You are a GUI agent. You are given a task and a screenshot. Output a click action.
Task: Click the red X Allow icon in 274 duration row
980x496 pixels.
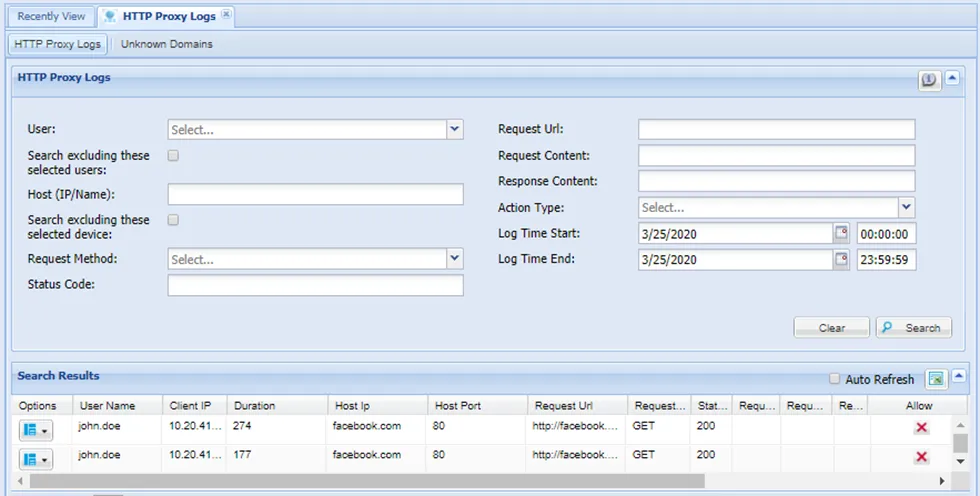(x=921, y=428)
